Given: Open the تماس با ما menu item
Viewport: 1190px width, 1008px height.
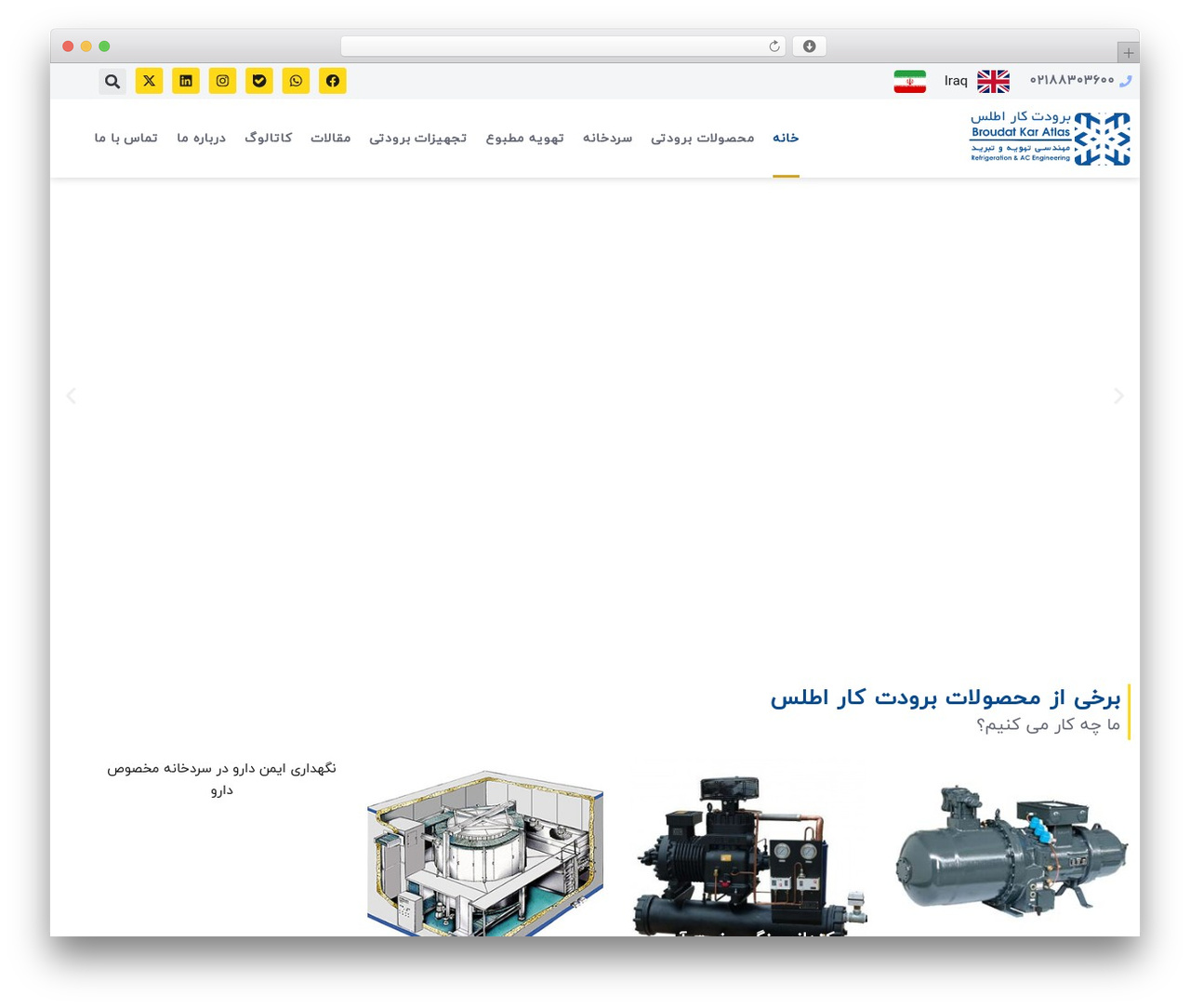Looking at the screenshot, I should [x=126, y=138].
